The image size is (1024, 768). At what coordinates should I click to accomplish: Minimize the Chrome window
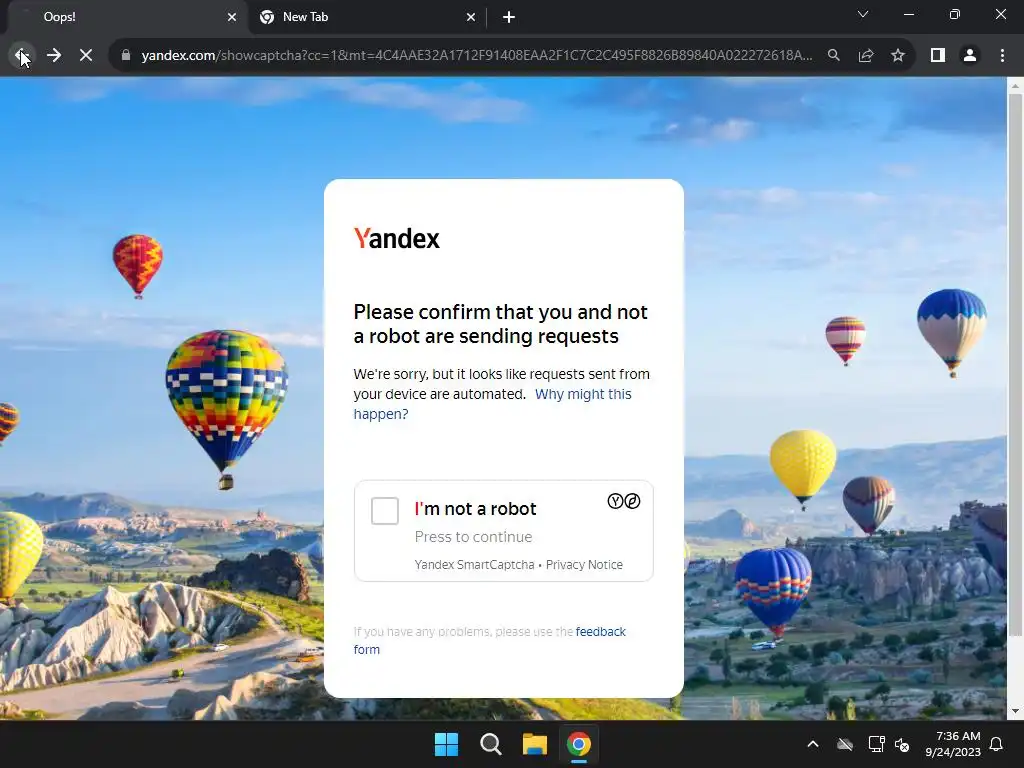pos(908,14)
